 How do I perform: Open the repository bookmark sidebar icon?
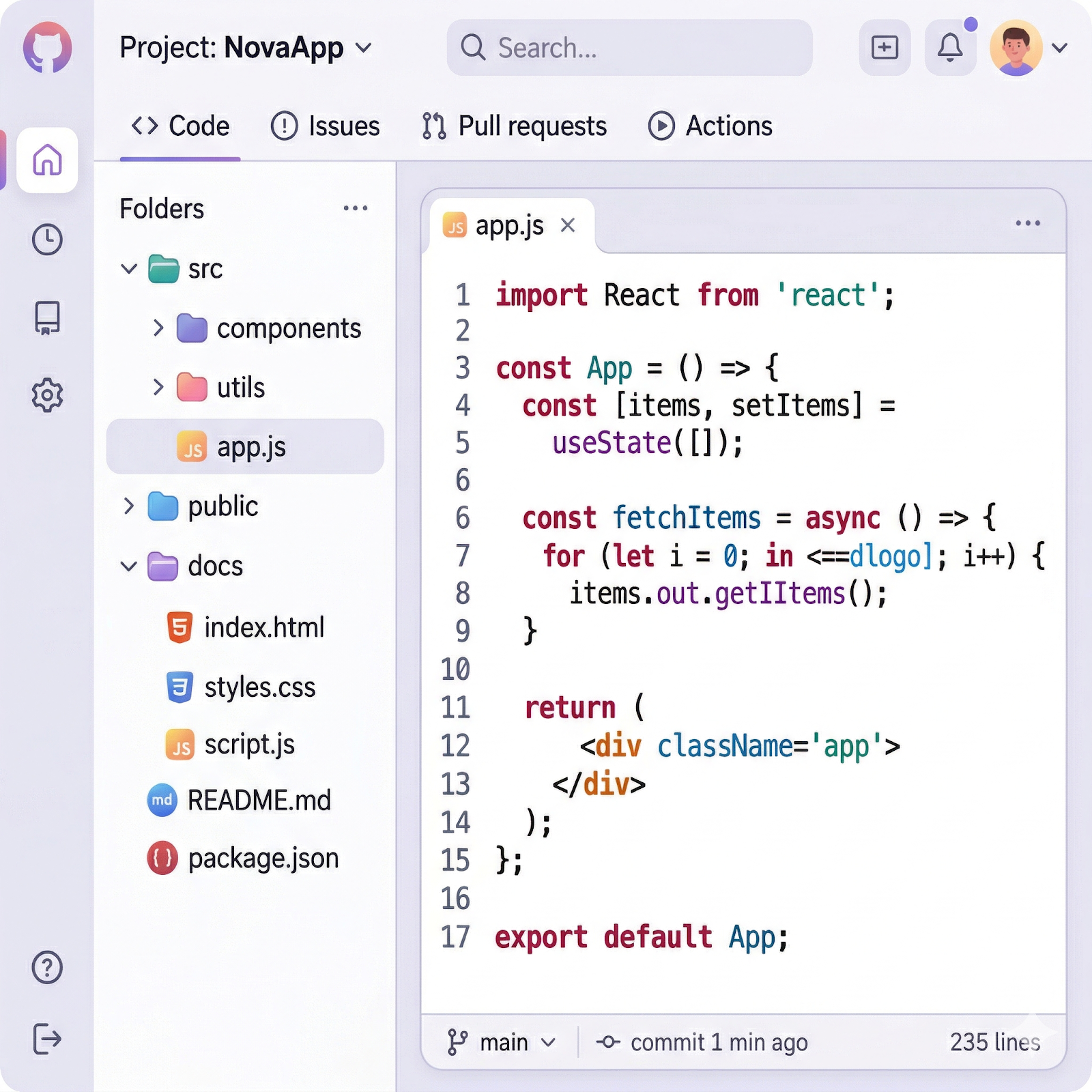coord(47,318)
